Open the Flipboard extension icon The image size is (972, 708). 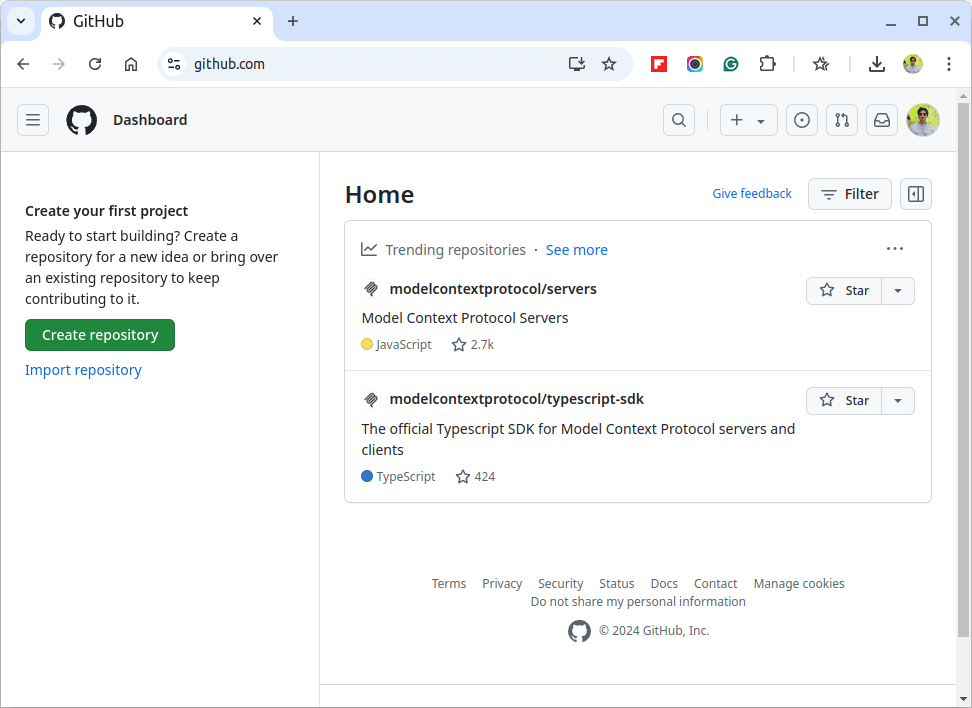click(659, 64)
